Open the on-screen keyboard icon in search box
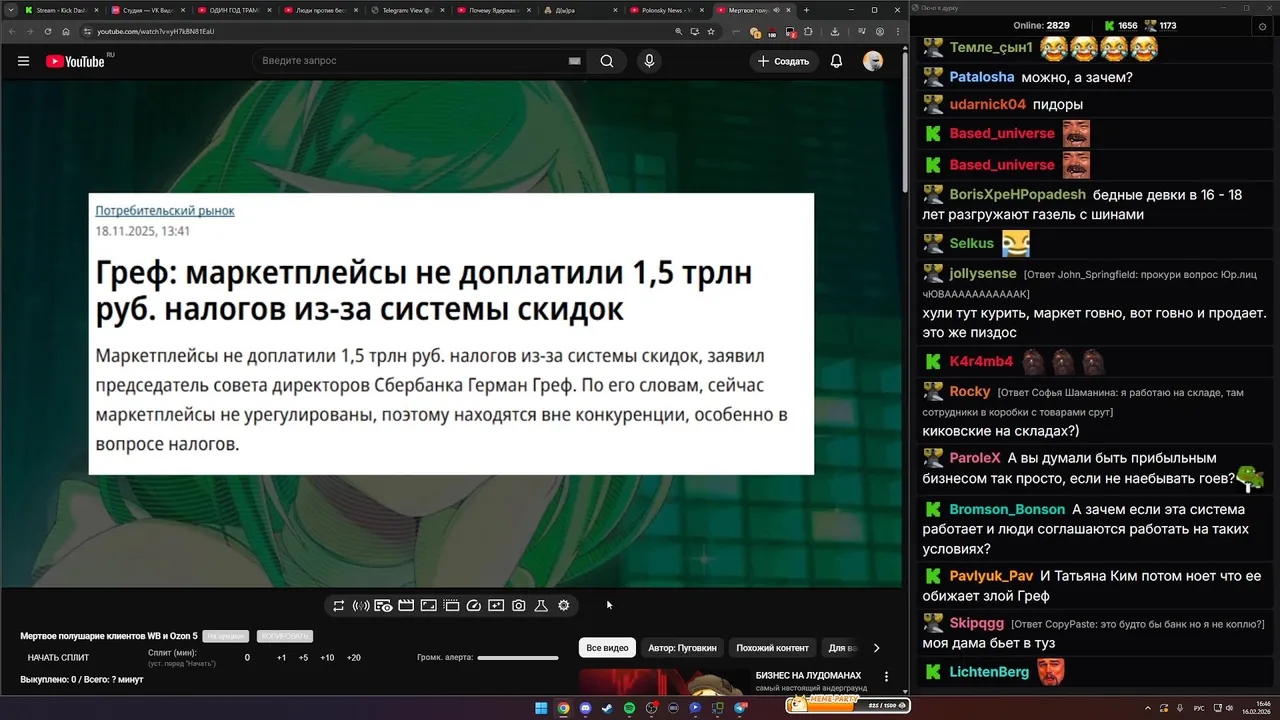The image size is (1280, 720). (x=575, y=61)
